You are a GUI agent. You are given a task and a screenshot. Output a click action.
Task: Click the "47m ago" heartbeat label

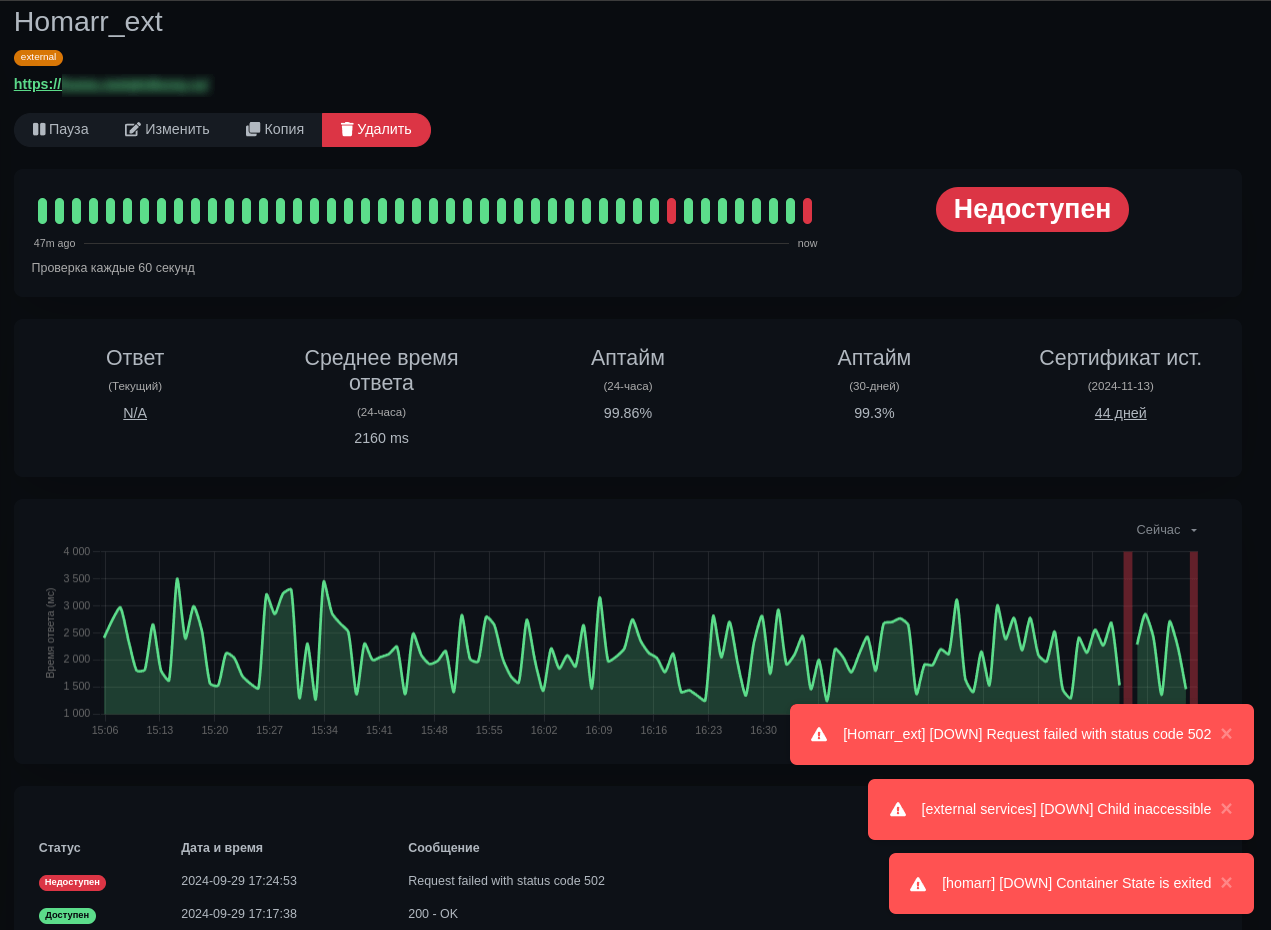pos(54,243)
